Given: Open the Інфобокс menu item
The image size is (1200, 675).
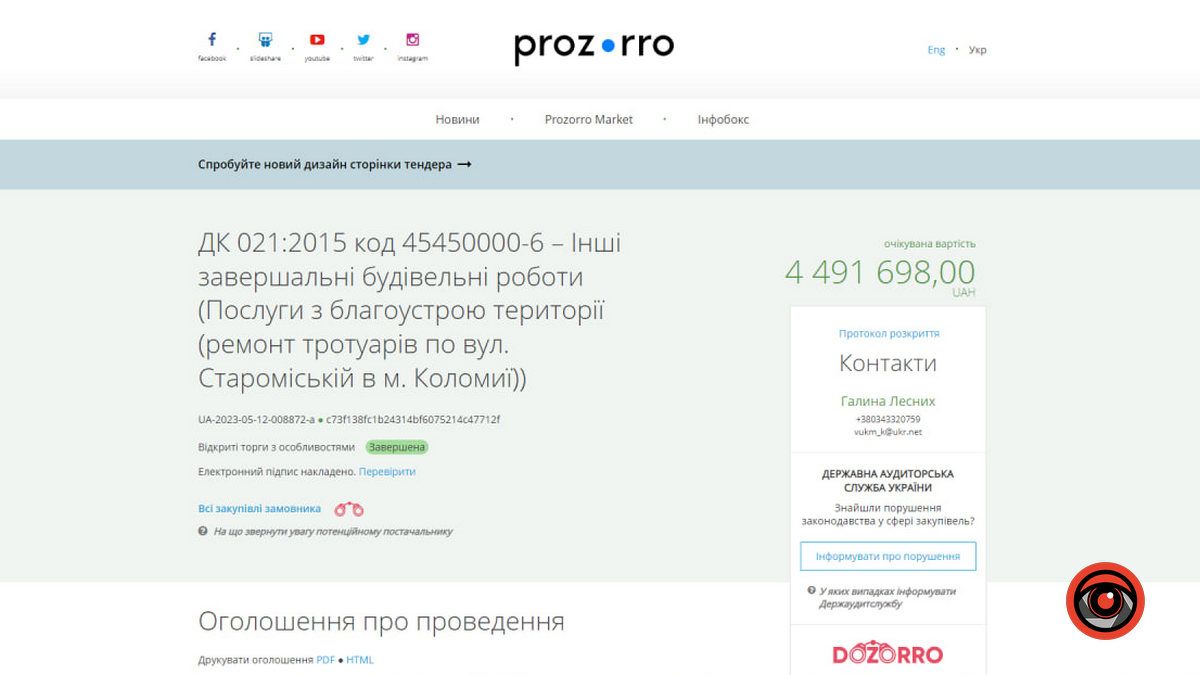Looking at the screenshot, I should point(723,119).
